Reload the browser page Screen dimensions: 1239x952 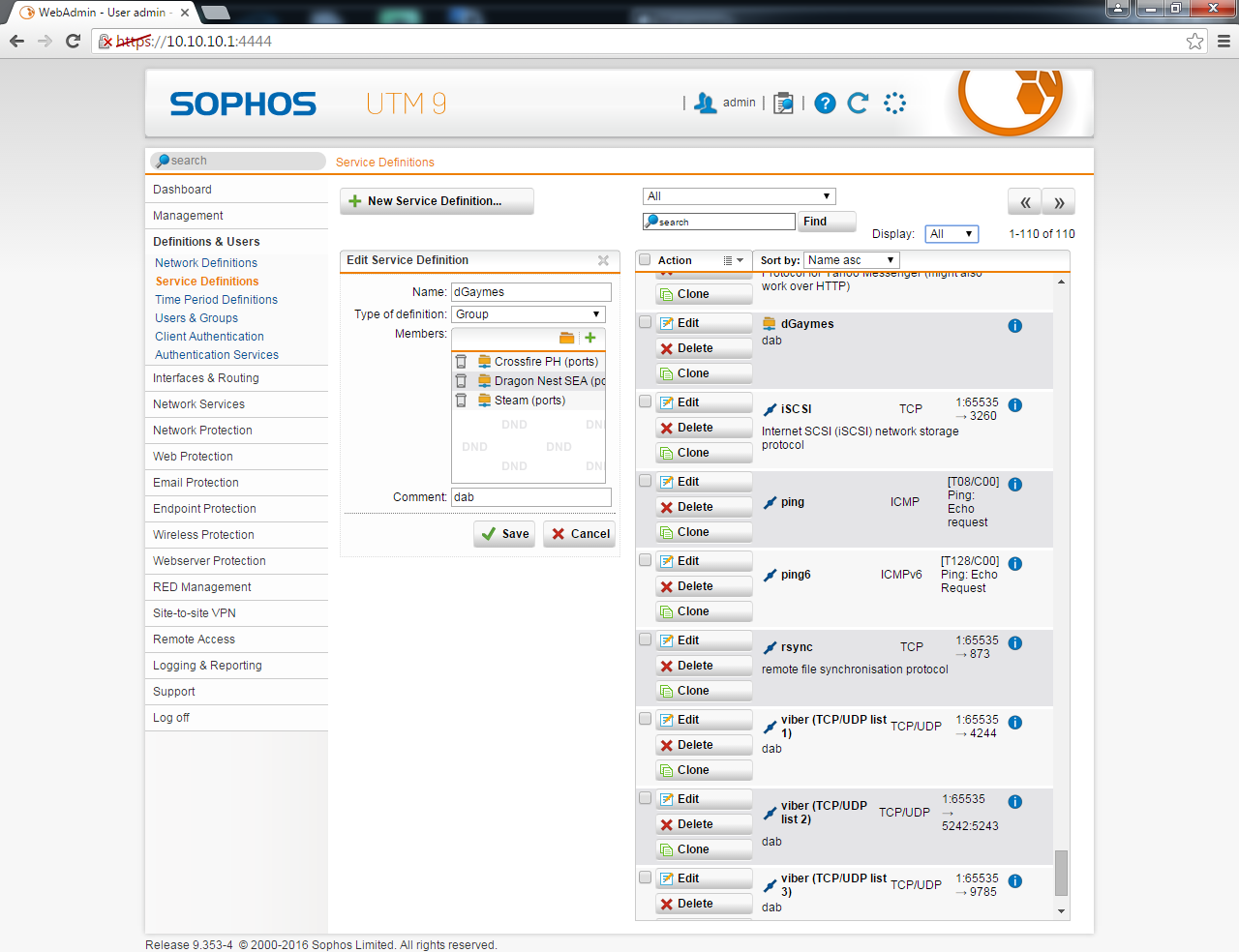point(73,41)
